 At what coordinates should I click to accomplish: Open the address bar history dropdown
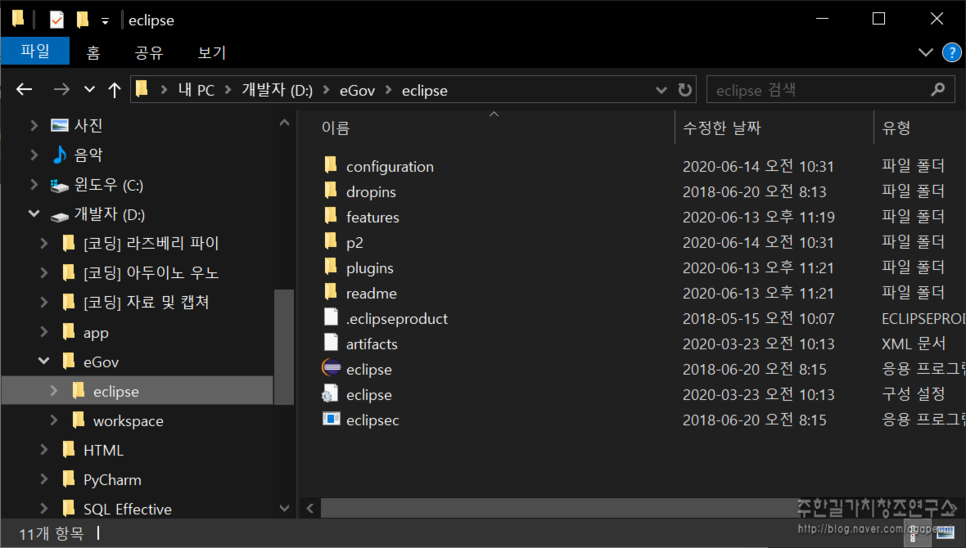pos(661,91)
